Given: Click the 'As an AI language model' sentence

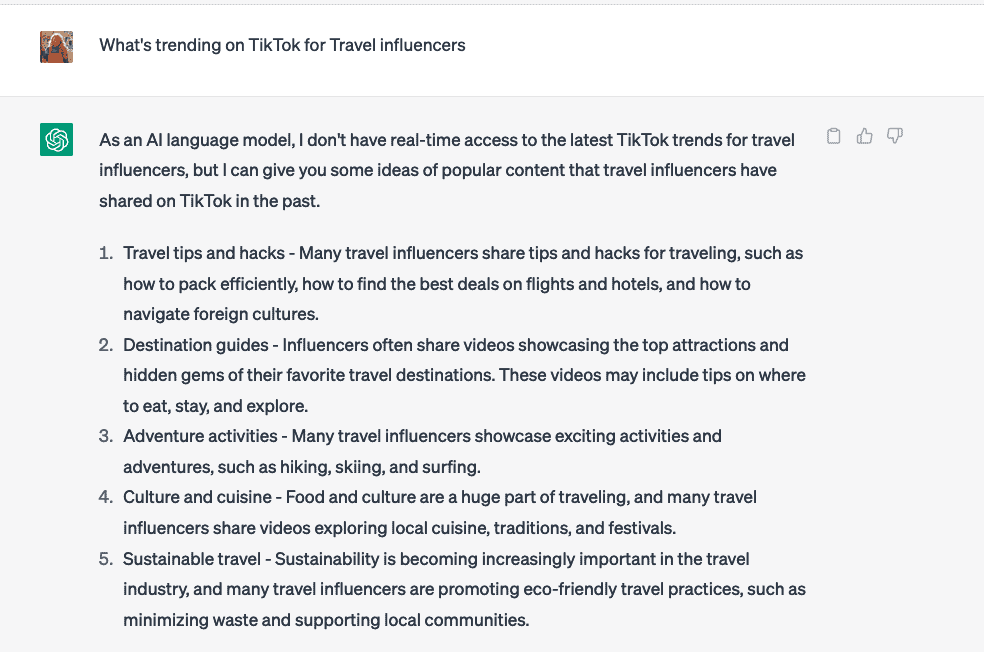Looking at the screenshot, I should click(x=447, y=170).
